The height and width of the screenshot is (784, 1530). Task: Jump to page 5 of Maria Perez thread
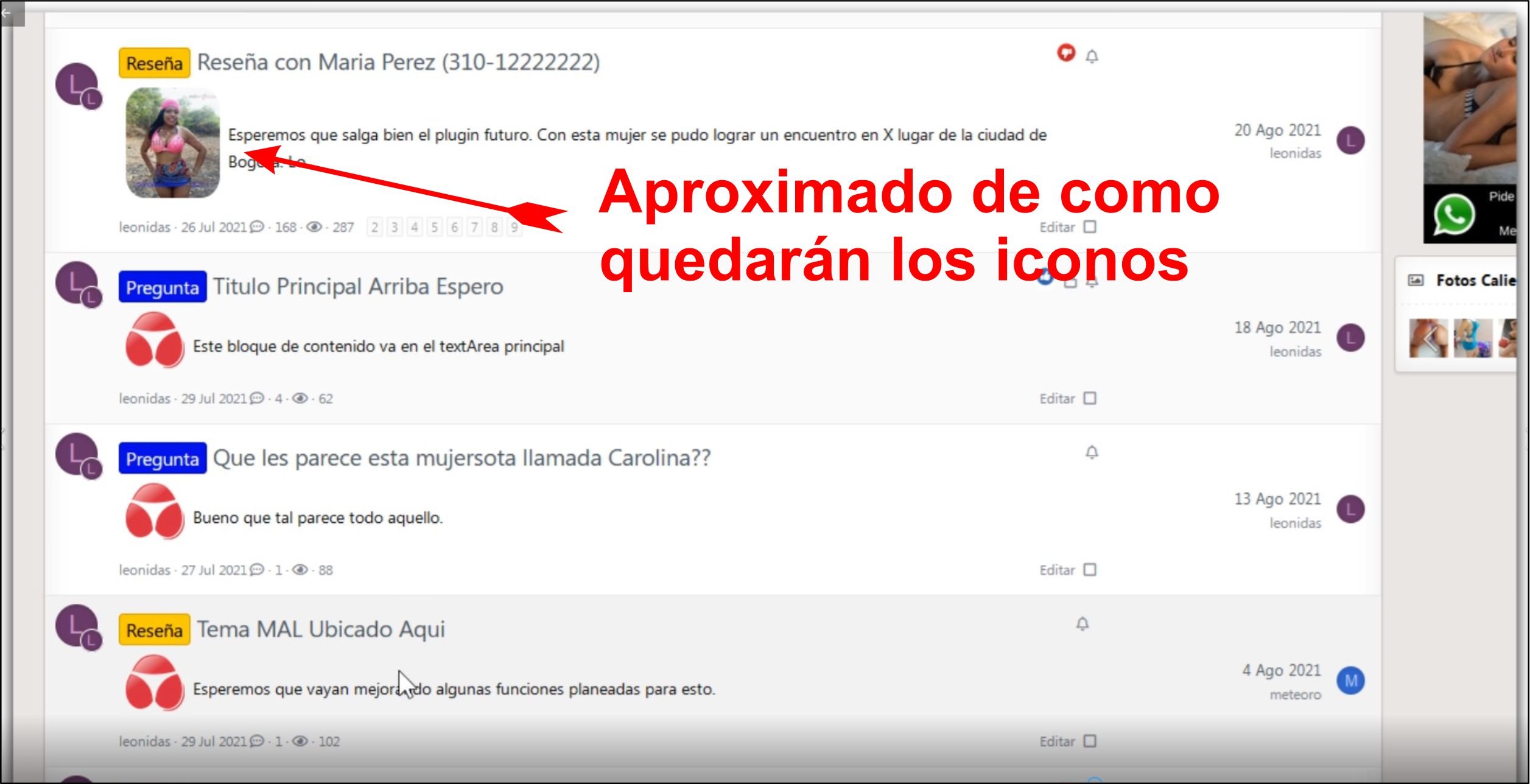434,228
